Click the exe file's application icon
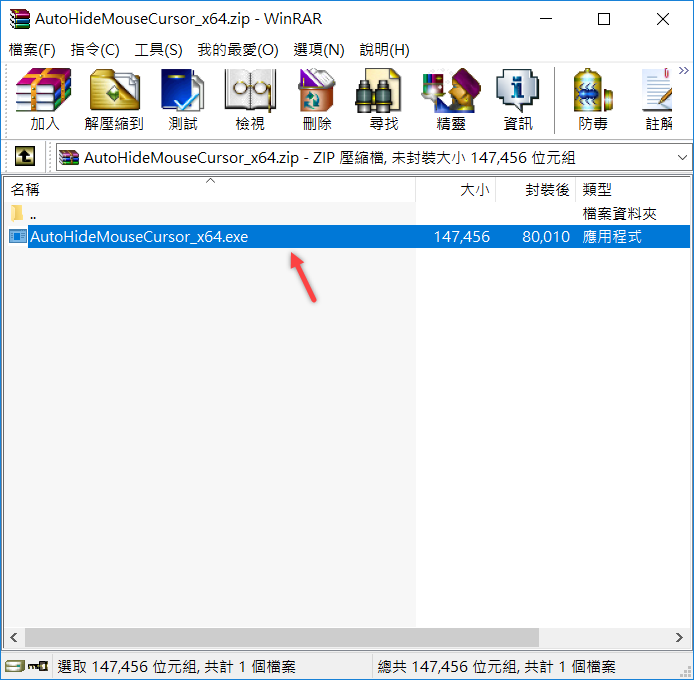This screenshot has width=694, height=680. [x=18, y=236]
